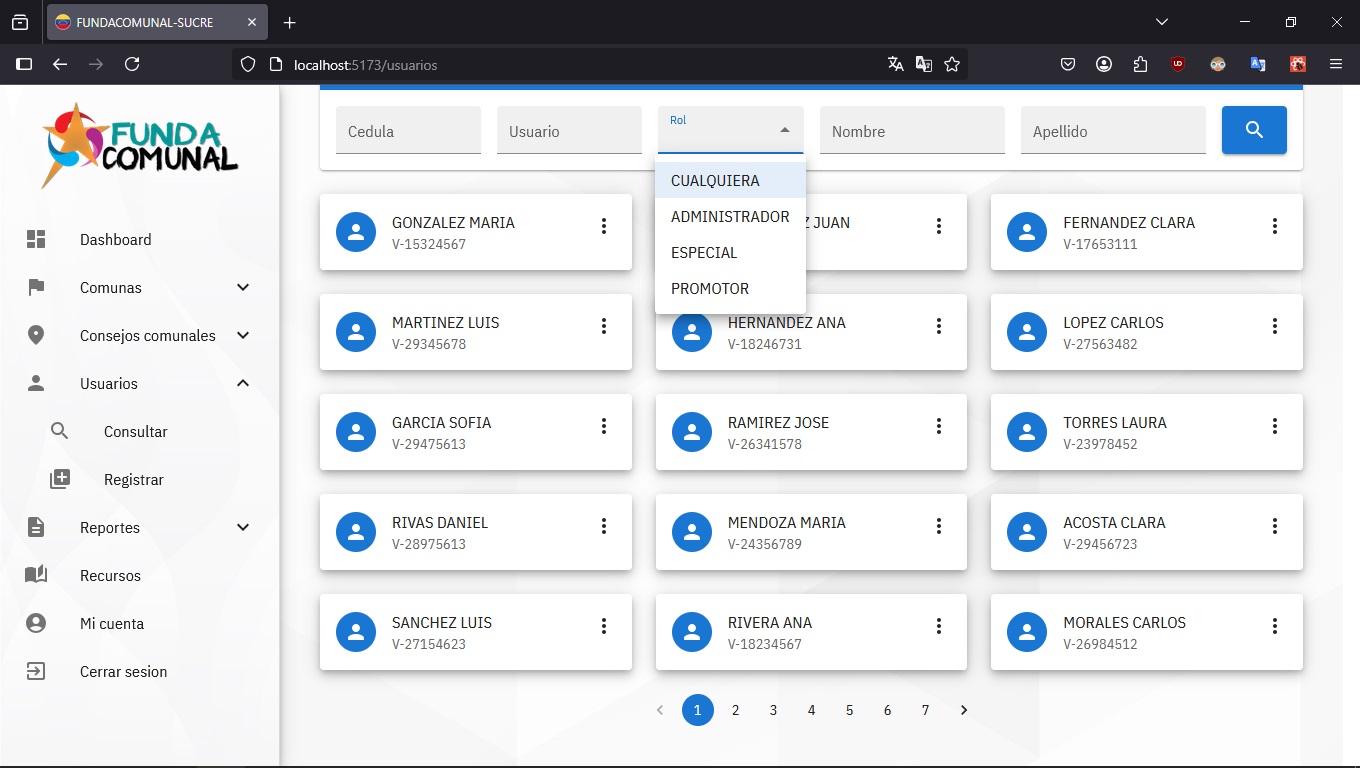
Task: Open the browser extensions puzzle icon
Action: tap(1141, 64)
